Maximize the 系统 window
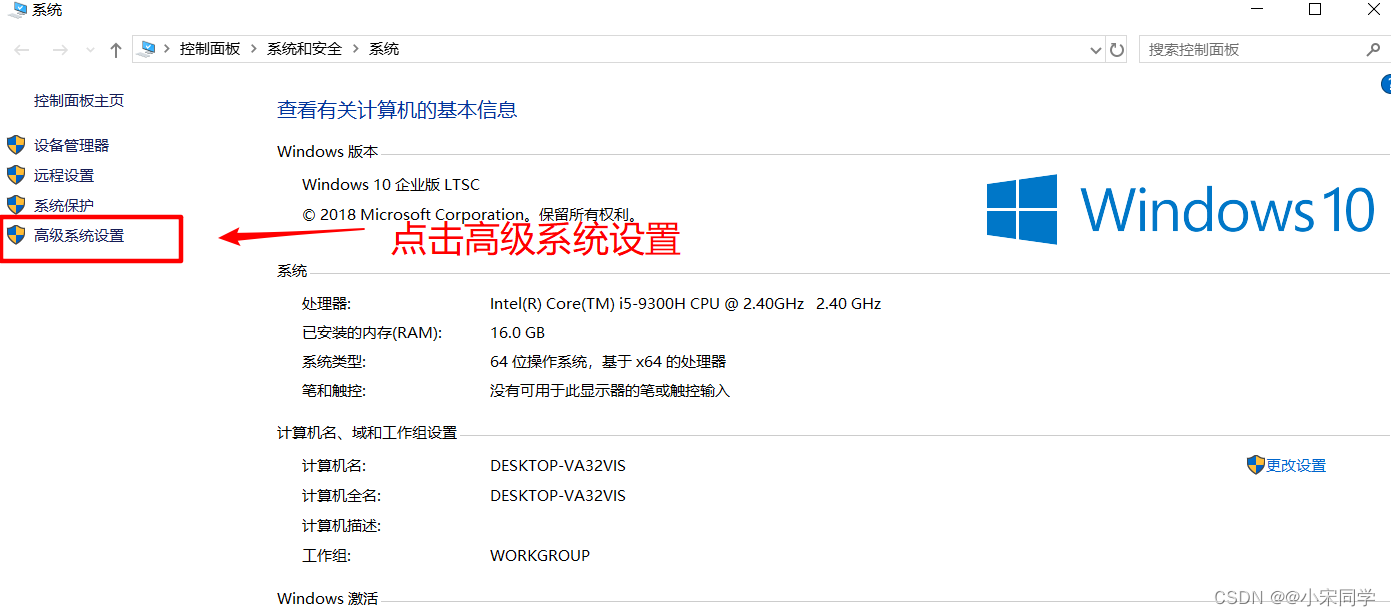Image resolution: width=1391 pixels, height=616 pixels. pyautogui.click(x=1315, y=10)
